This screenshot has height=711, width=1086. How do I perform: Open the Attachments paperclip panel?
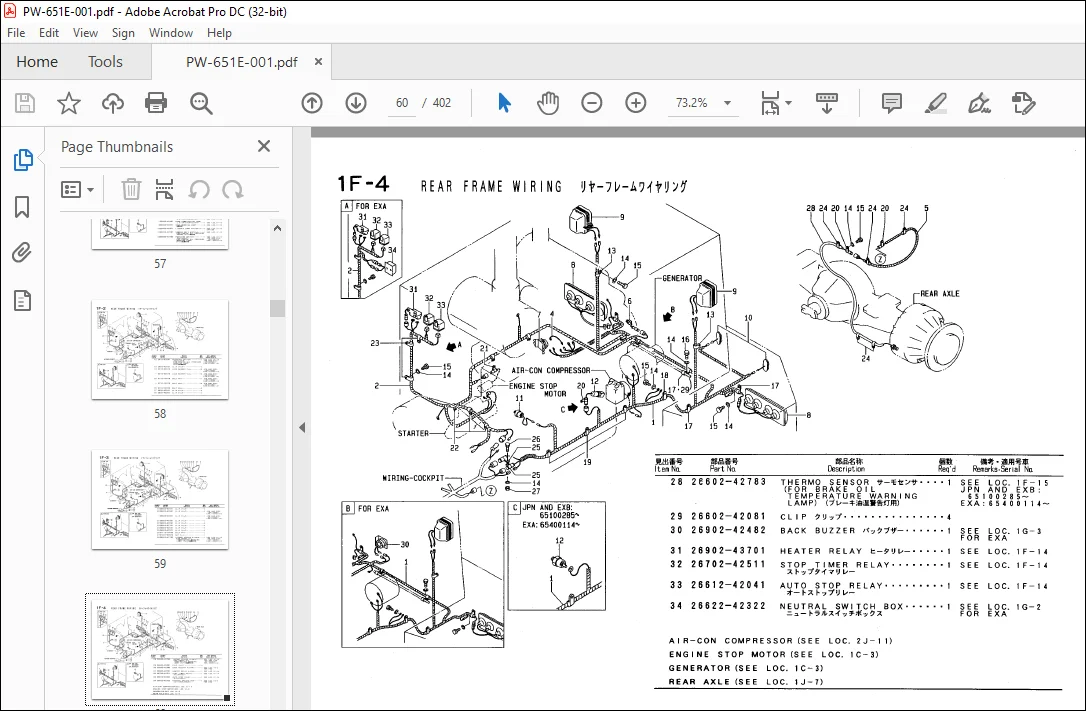pyautogui.click(x=22, y=253)
